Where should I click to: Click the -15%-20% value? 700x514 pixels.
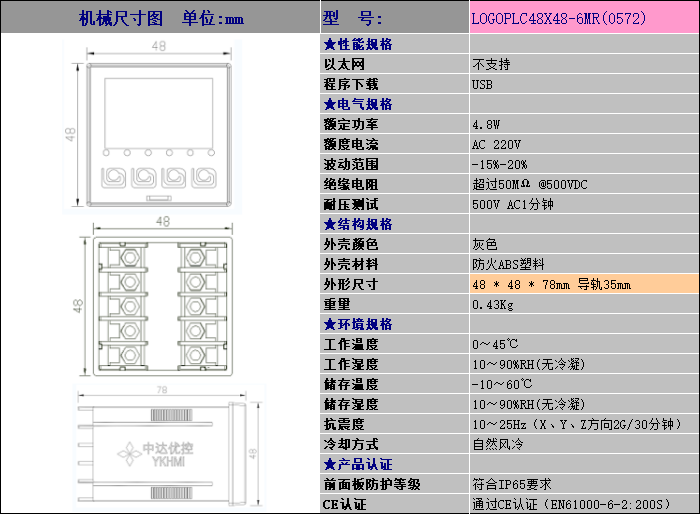point(500,164)
